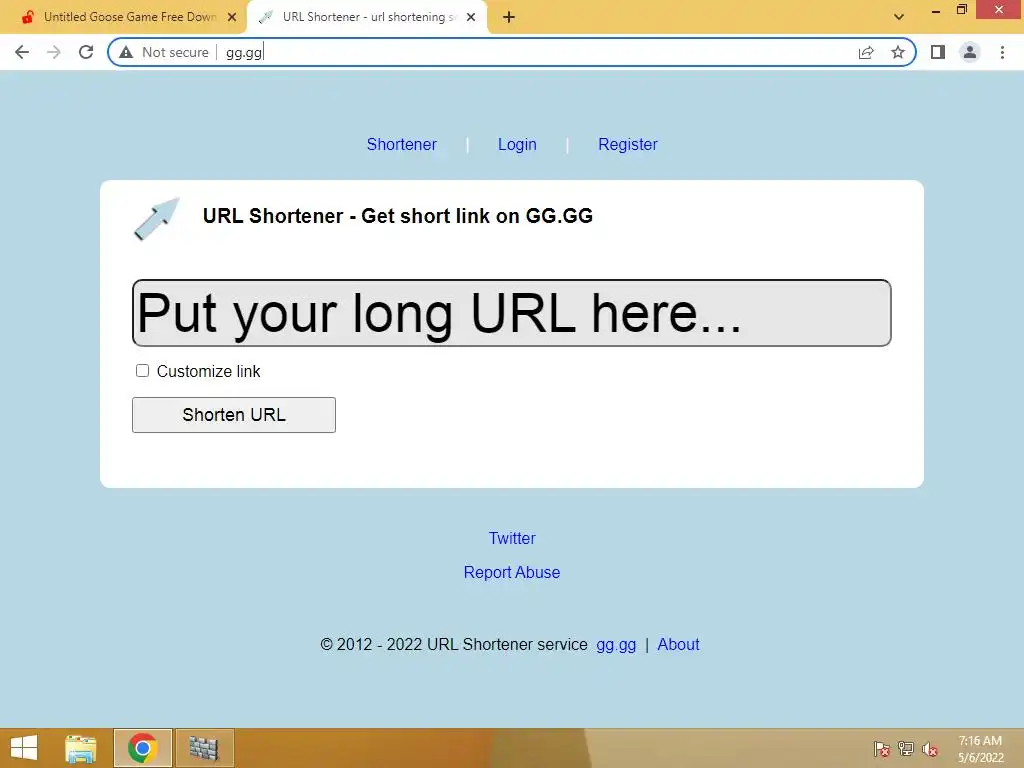Click the Chrome taskbar icon

tap(142, 748)
